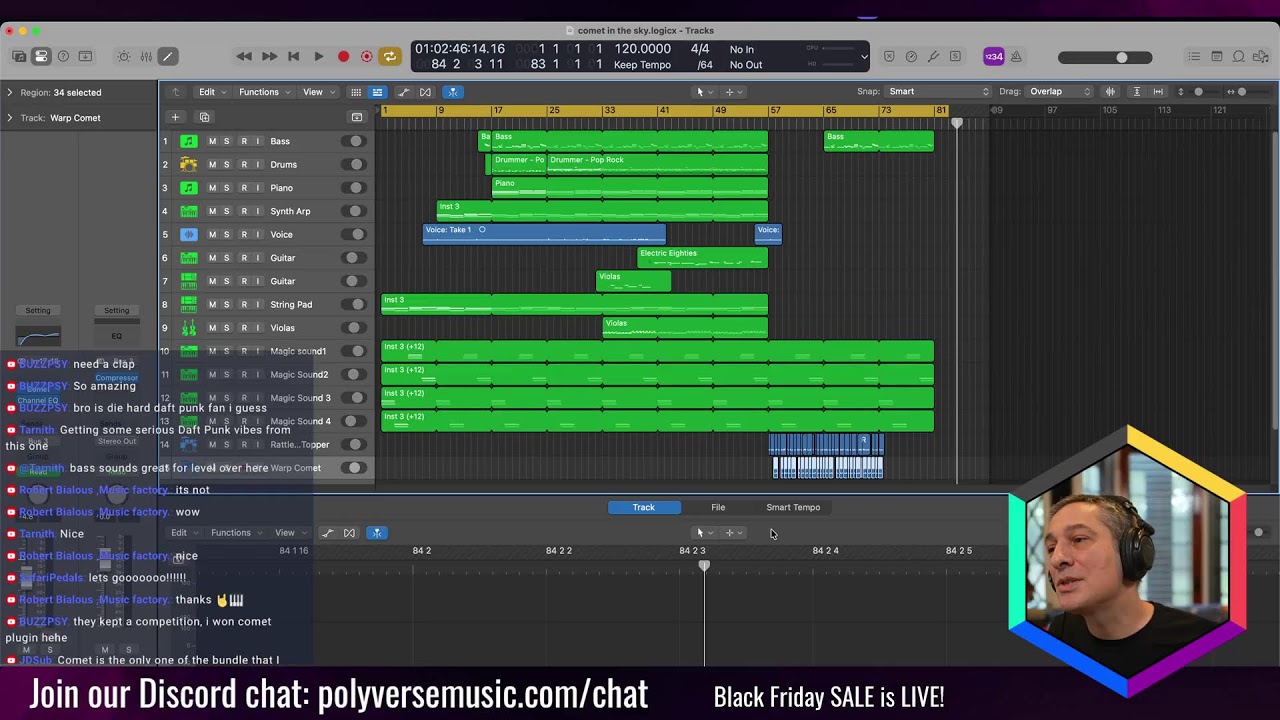Click the Voice track blue waveform icon
Image resolution: width=1280 pixels, height=720 pixels.
click(188, 234)
